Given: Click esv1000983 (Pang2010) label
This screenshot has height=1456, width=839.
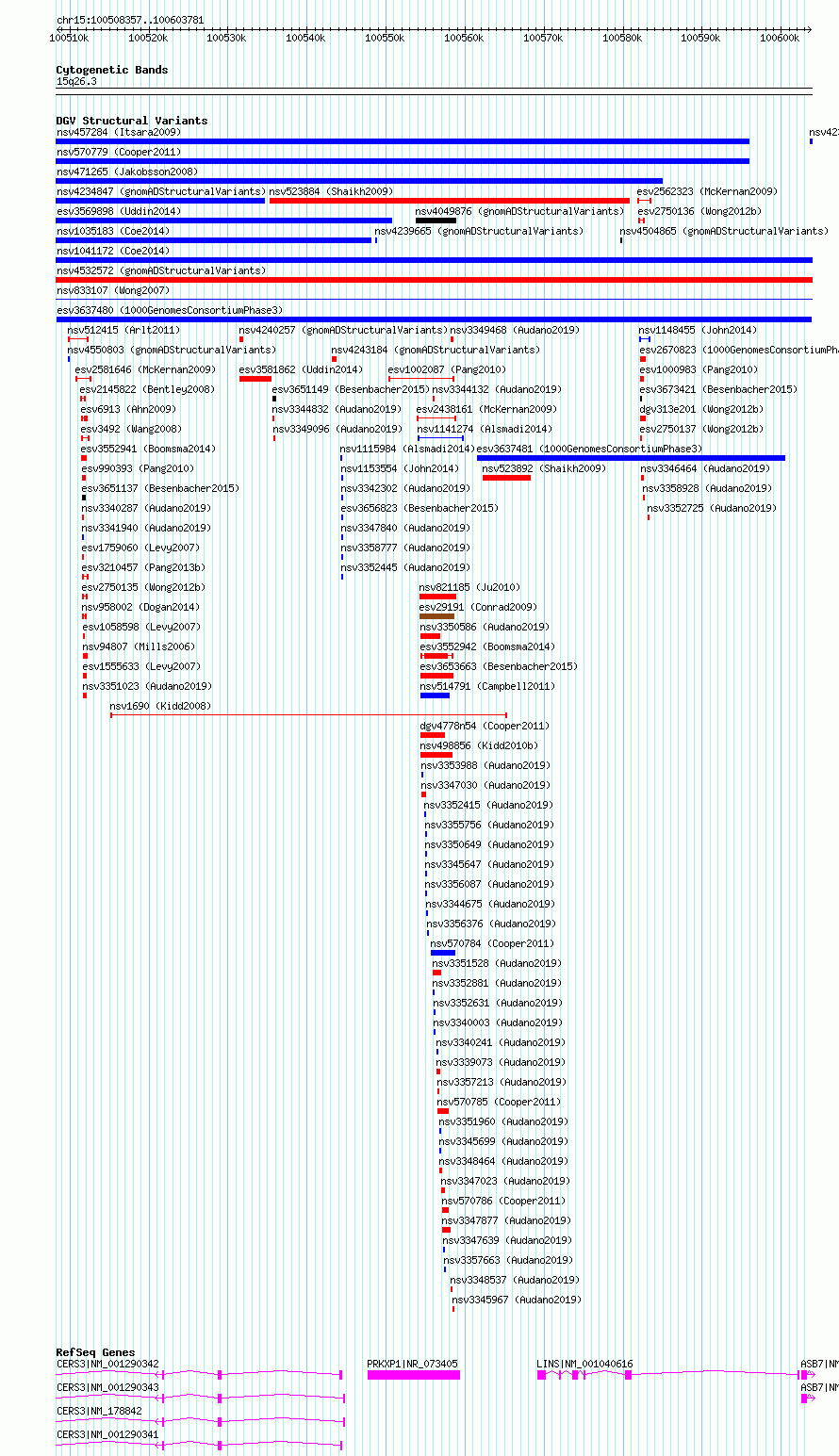Looking at the screenshot, I should [699, 369].
